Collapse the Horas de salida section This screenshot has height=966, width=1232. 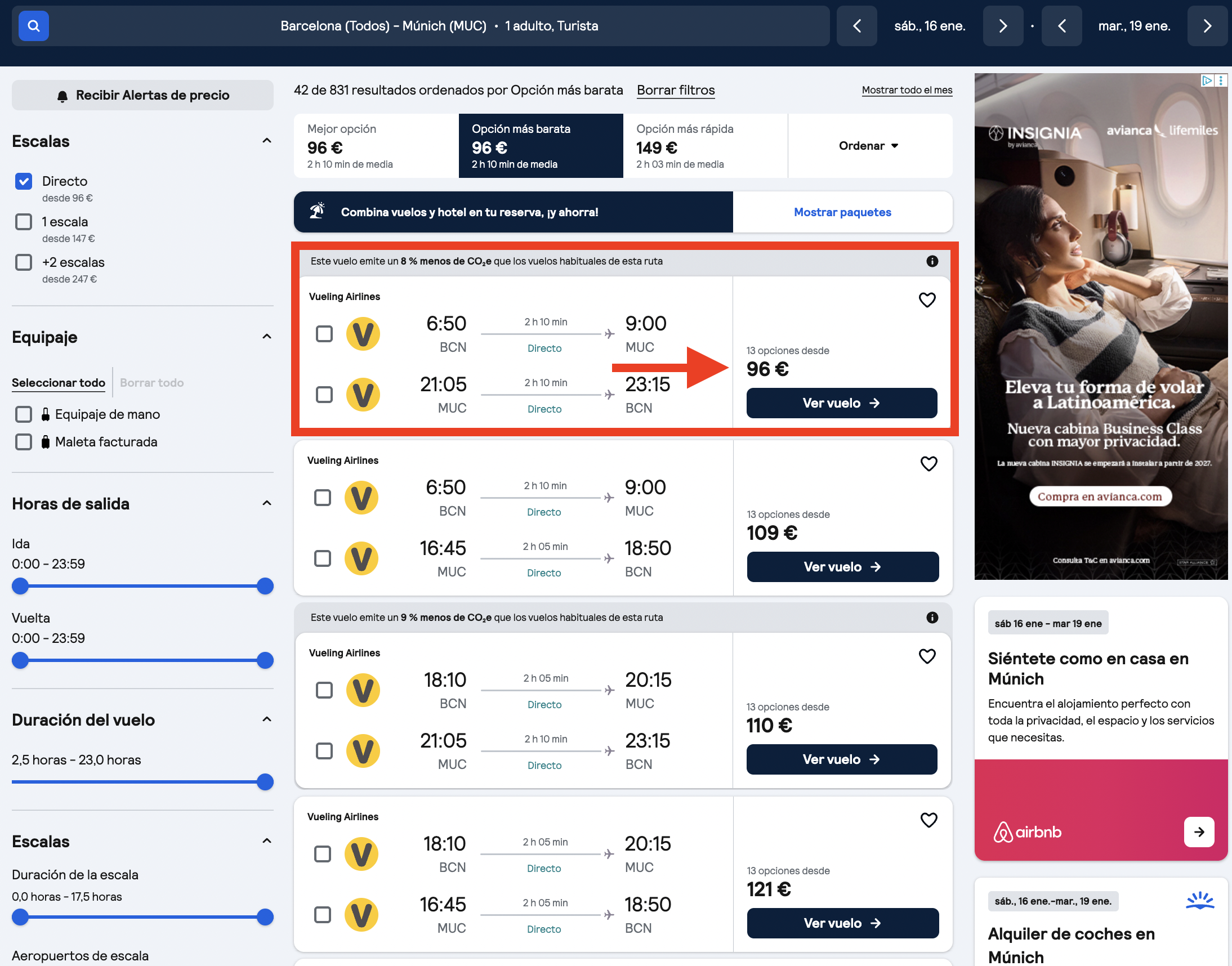(x=267, y=503)
